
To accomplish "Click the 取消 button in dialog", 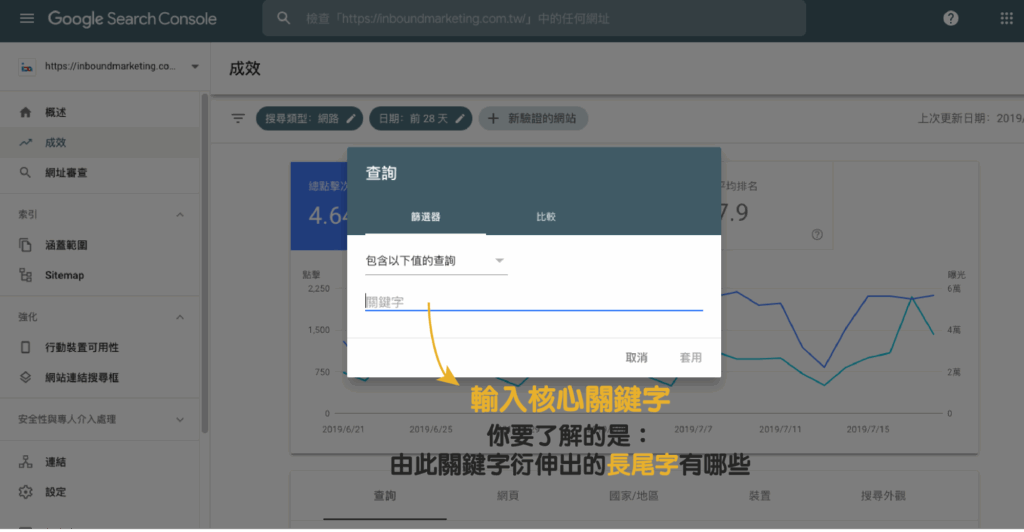I will [636, 358].
